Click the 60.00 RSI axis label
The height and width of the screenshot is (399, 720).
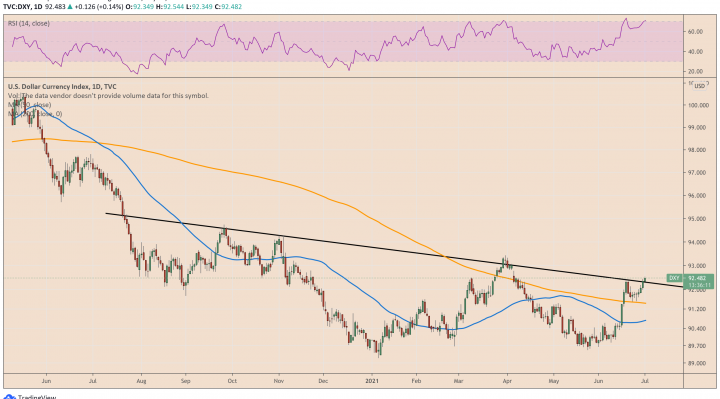coord(696,32)
